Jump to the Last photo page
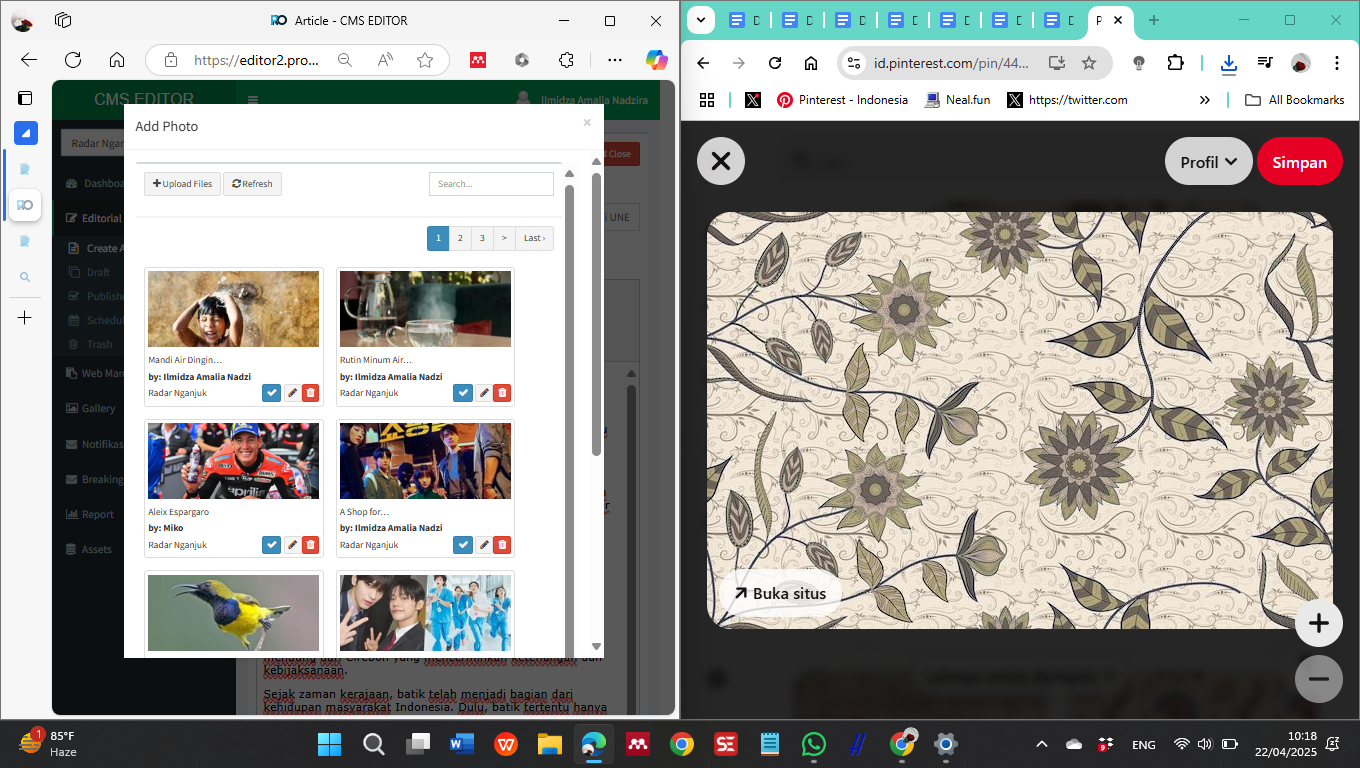This screenshot has width=1360, height=768. tap(534, 238)
